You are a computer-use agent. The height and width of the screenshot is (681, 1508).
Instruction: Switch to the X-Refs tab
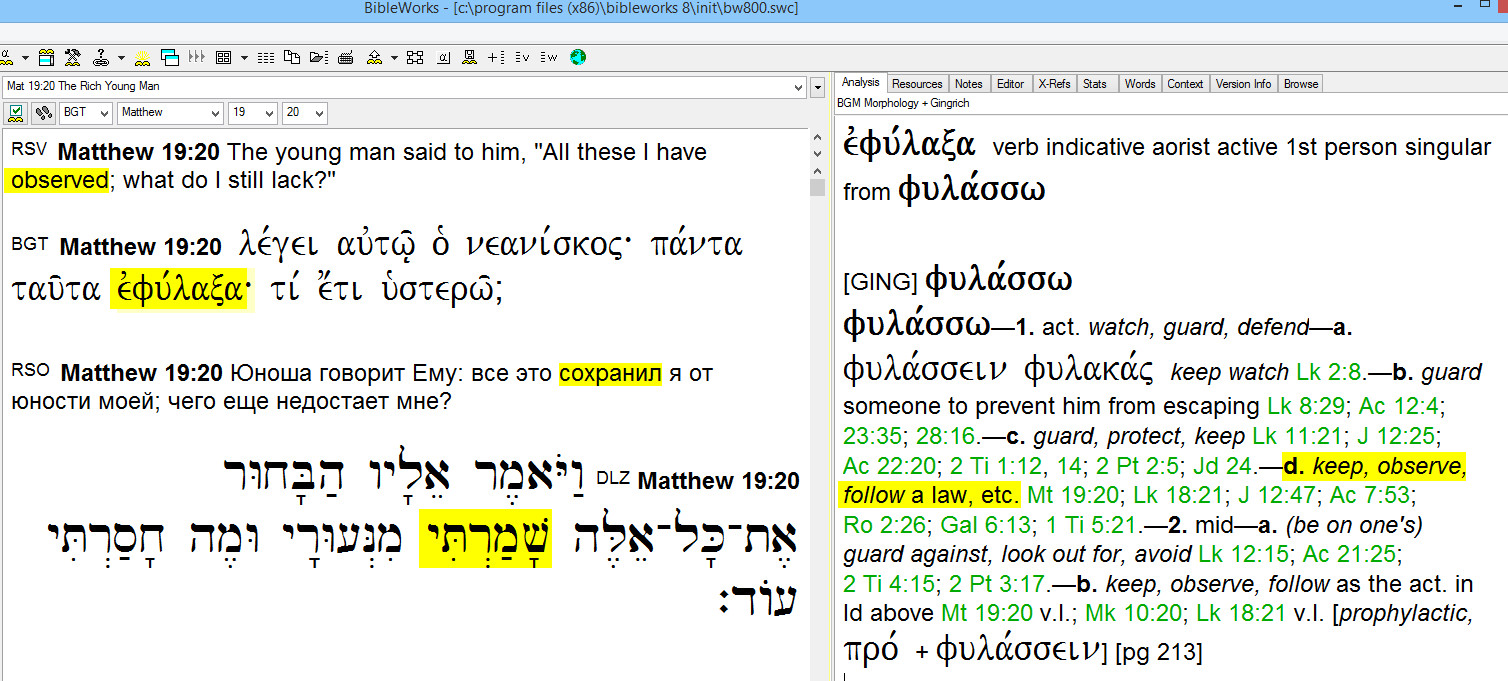(x=1054, y=84)
